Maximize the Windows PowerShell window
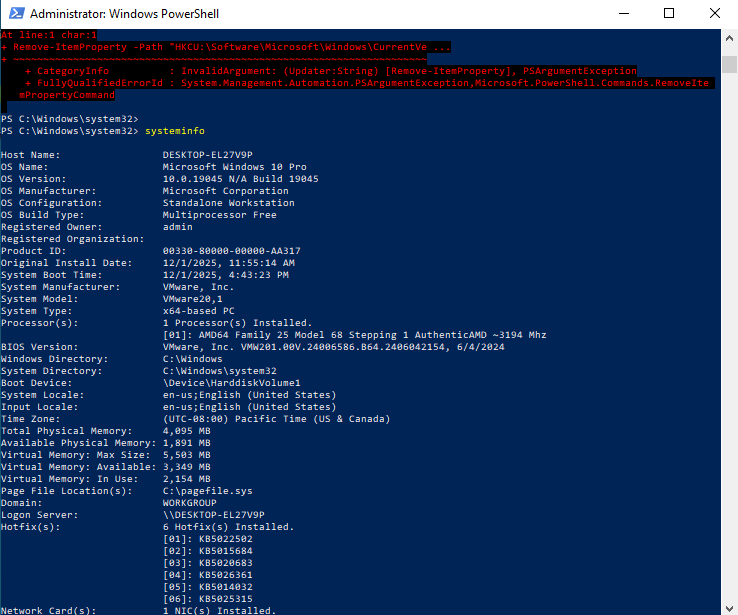The image size is (738, 615). [669, 14]
